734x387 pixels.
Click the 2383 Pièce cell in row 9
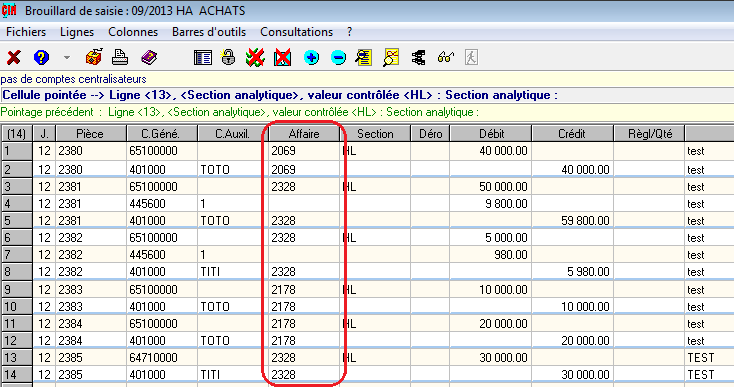click(x=91, y=289)
